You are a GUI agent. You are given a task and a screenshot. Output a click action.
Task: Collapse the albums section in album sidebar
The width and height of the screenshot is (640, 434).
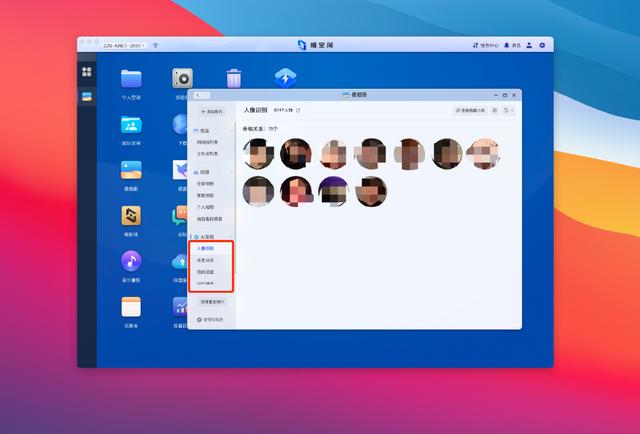pos(232,172)
